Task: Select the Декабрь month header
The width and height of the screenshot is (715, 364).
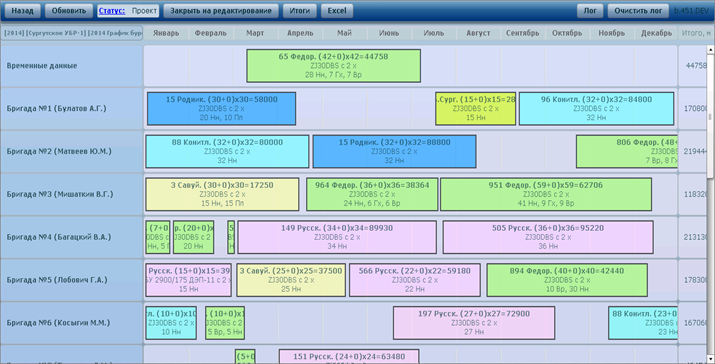Action: tap(656, 33)
